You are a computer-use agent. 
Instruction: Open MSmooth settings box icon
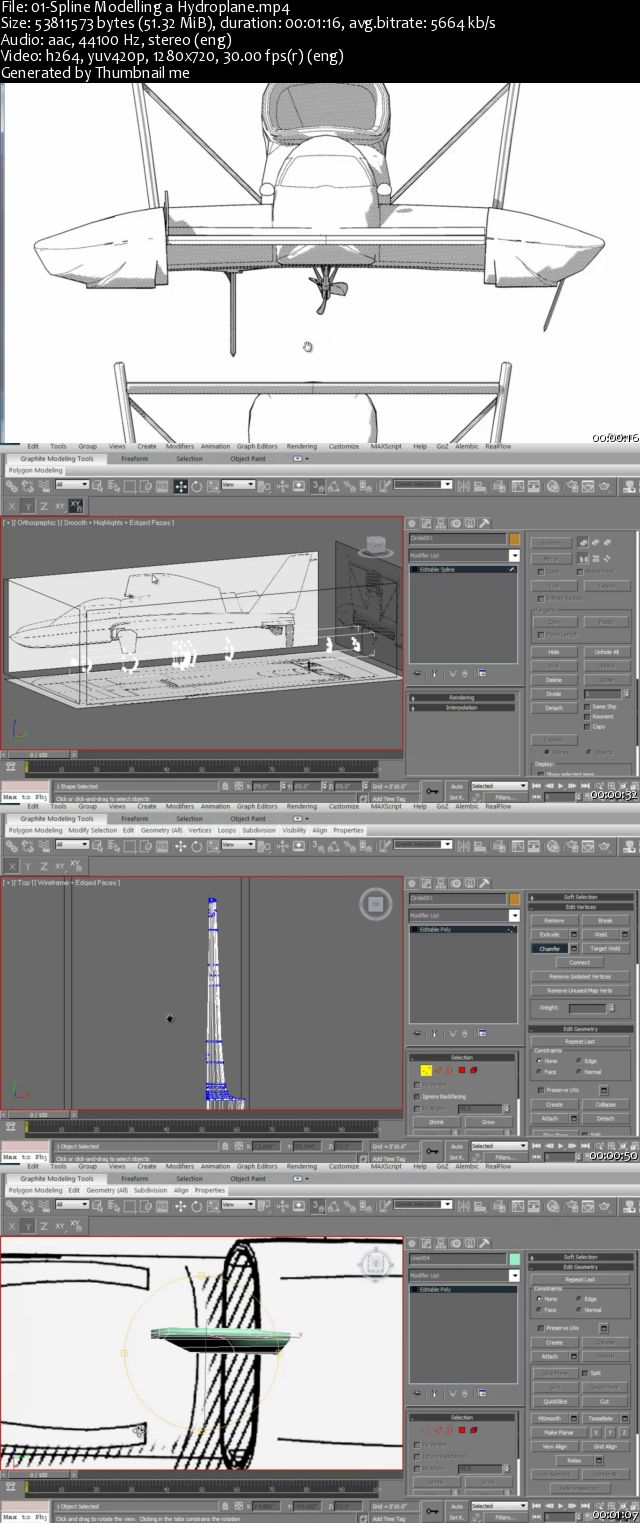pyautogui.click(x=574, y=1418)
